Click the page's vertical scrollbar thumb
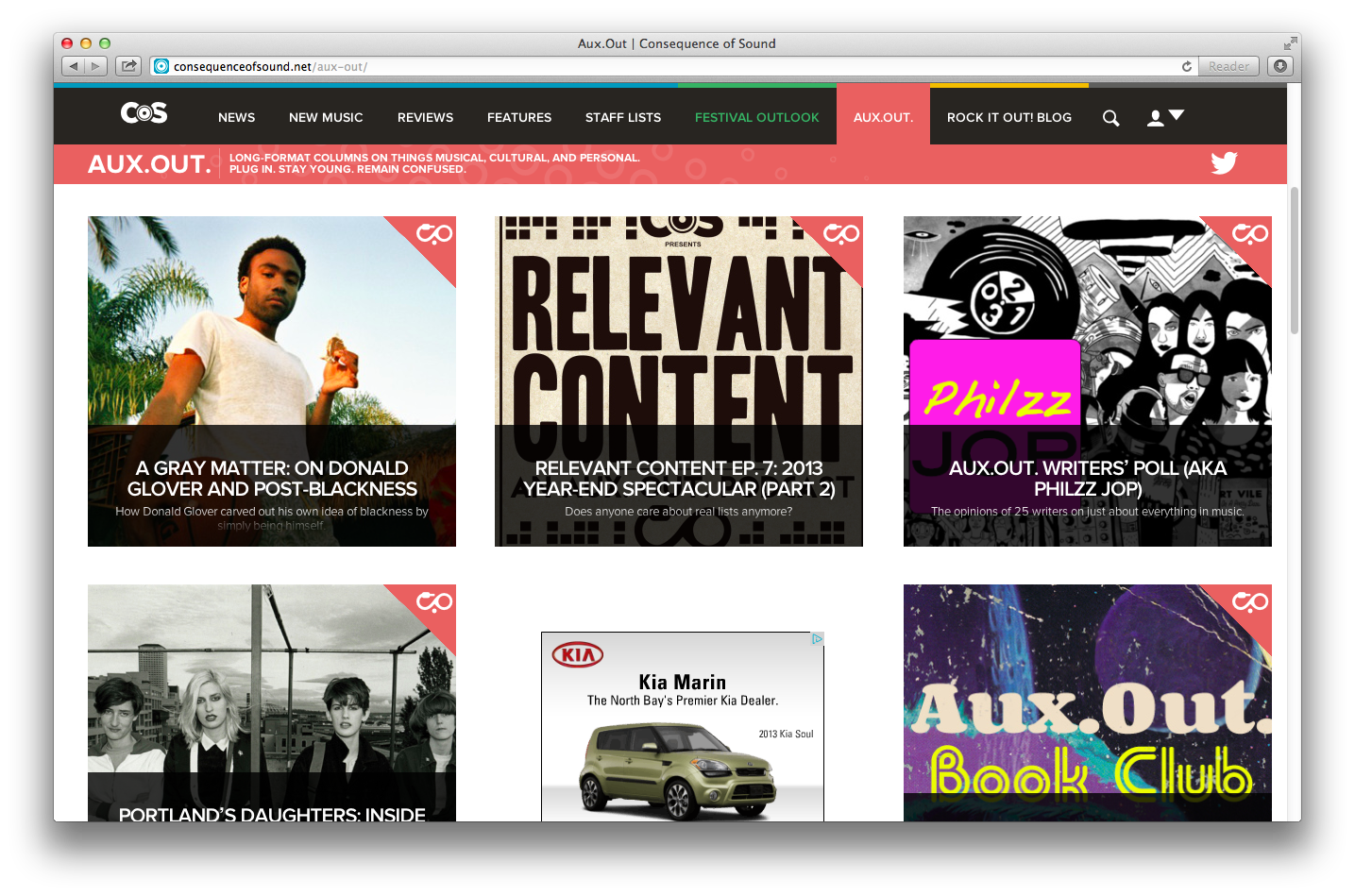The width and height of the screenshot is (1355, 896). tap(1295, 260)
